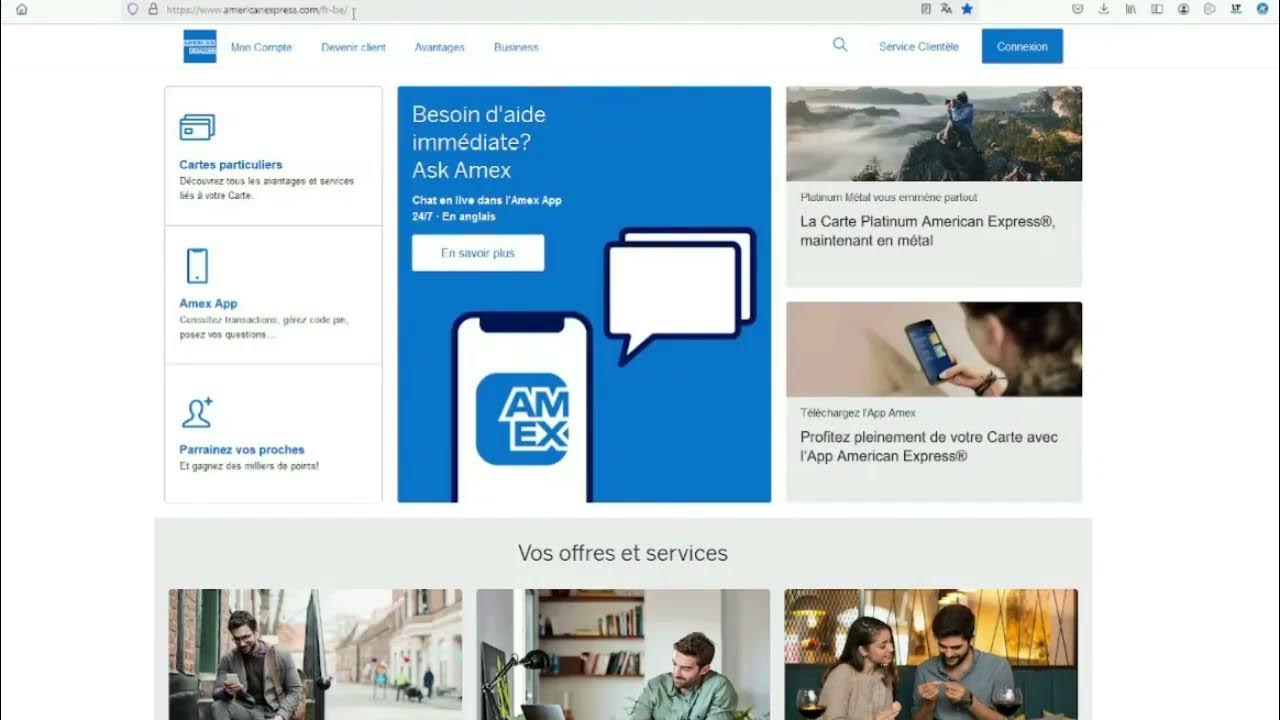Click the En savoir plus button
1280x720 pixels.
(x=478, y=253)
